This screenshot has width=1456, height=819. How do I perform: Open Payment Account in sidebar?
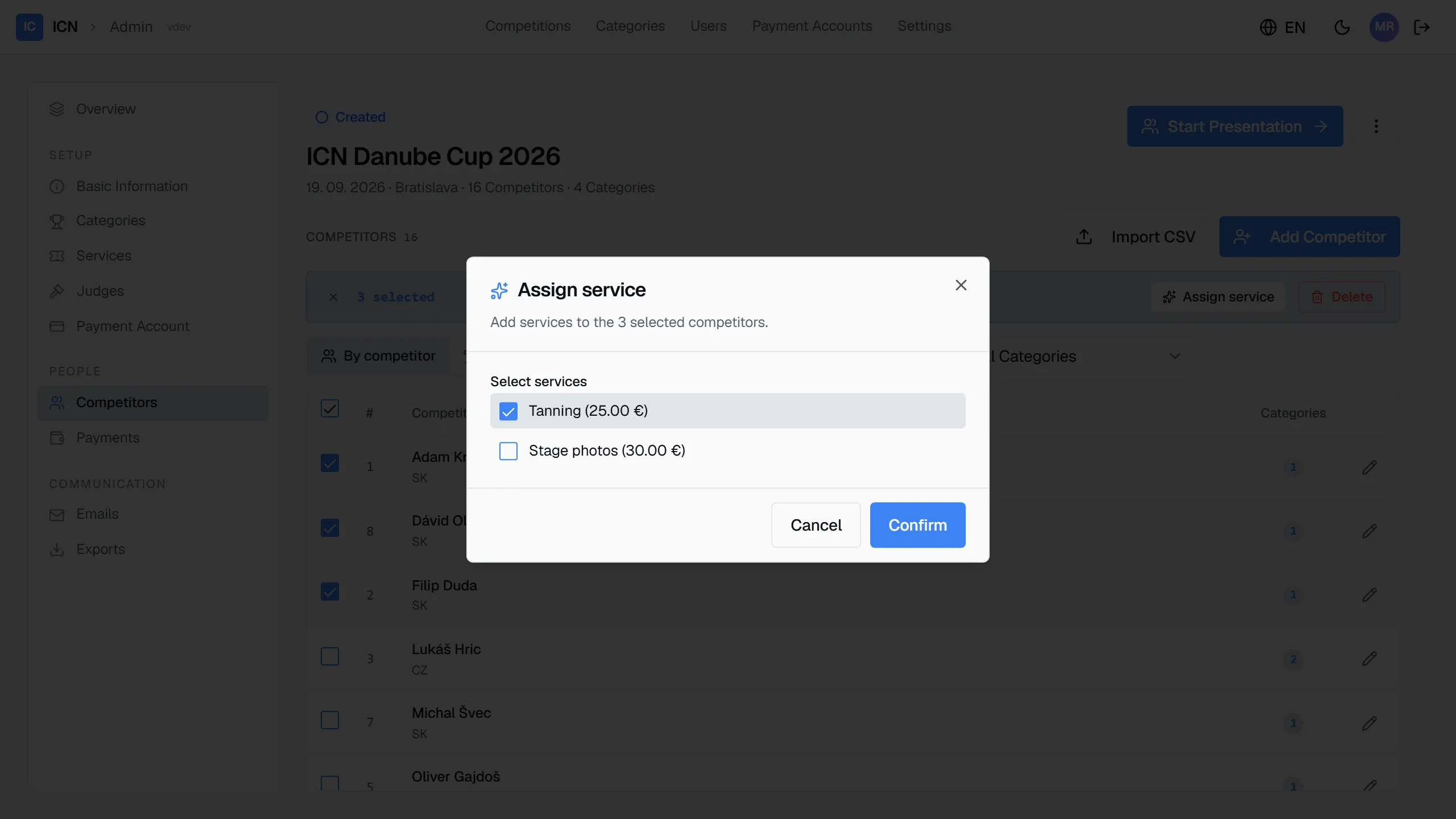click(x=152, y=326)
